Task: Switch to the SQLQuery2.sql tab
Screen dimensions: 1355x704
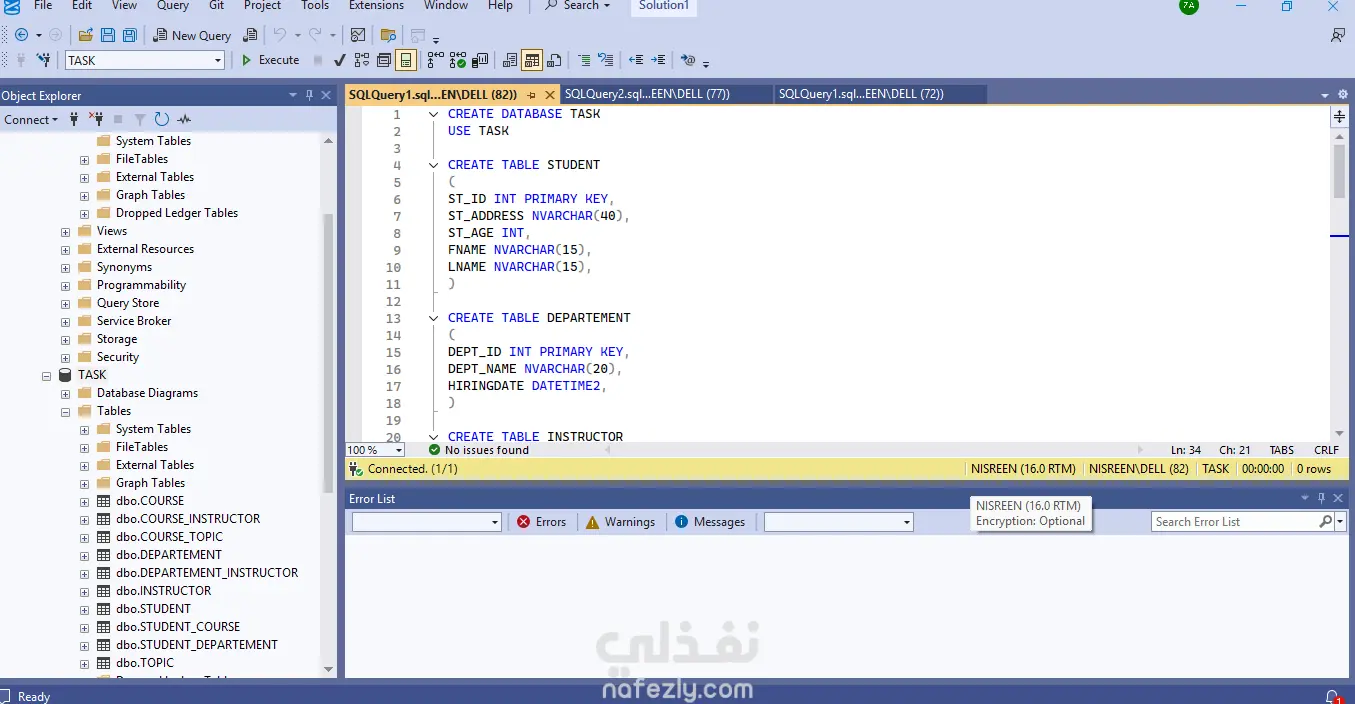Action: pyautogui.click(x=647, y=94)
